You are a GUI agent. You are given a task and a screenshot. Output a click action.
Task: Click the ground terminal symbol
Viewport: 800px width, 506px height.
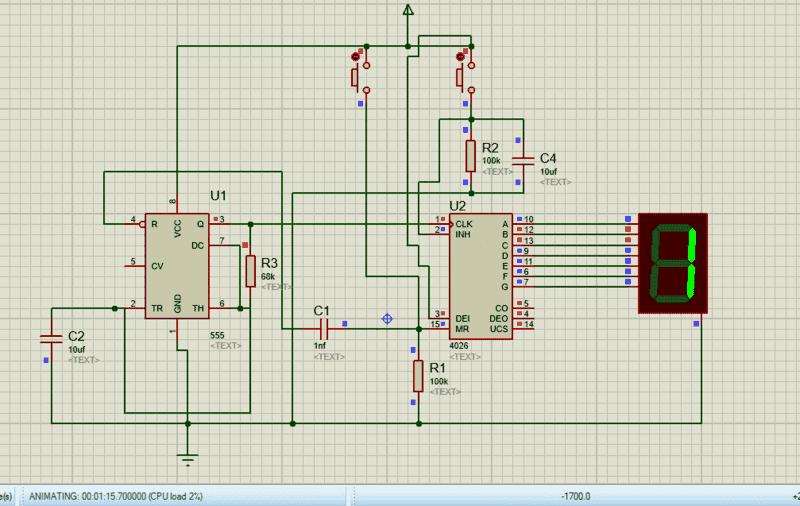point(187,459)
